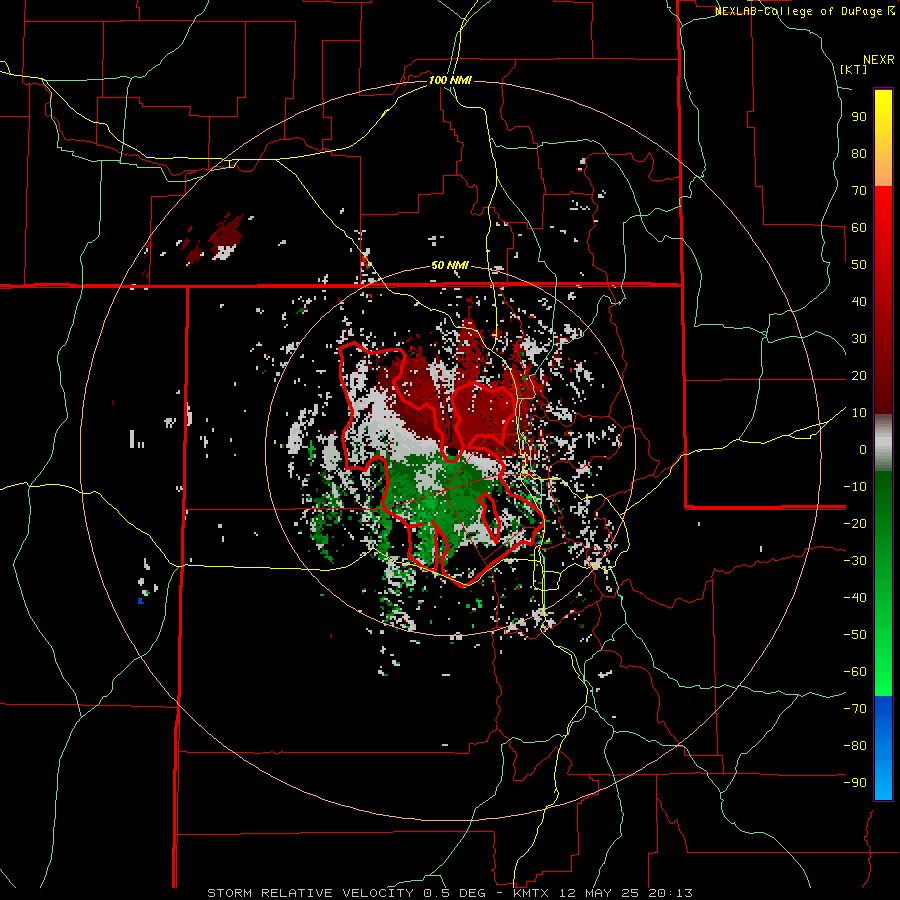The image size is (900, 900).
Task: Click the -20 value on the velocity scale
Action: pos(855,523)
